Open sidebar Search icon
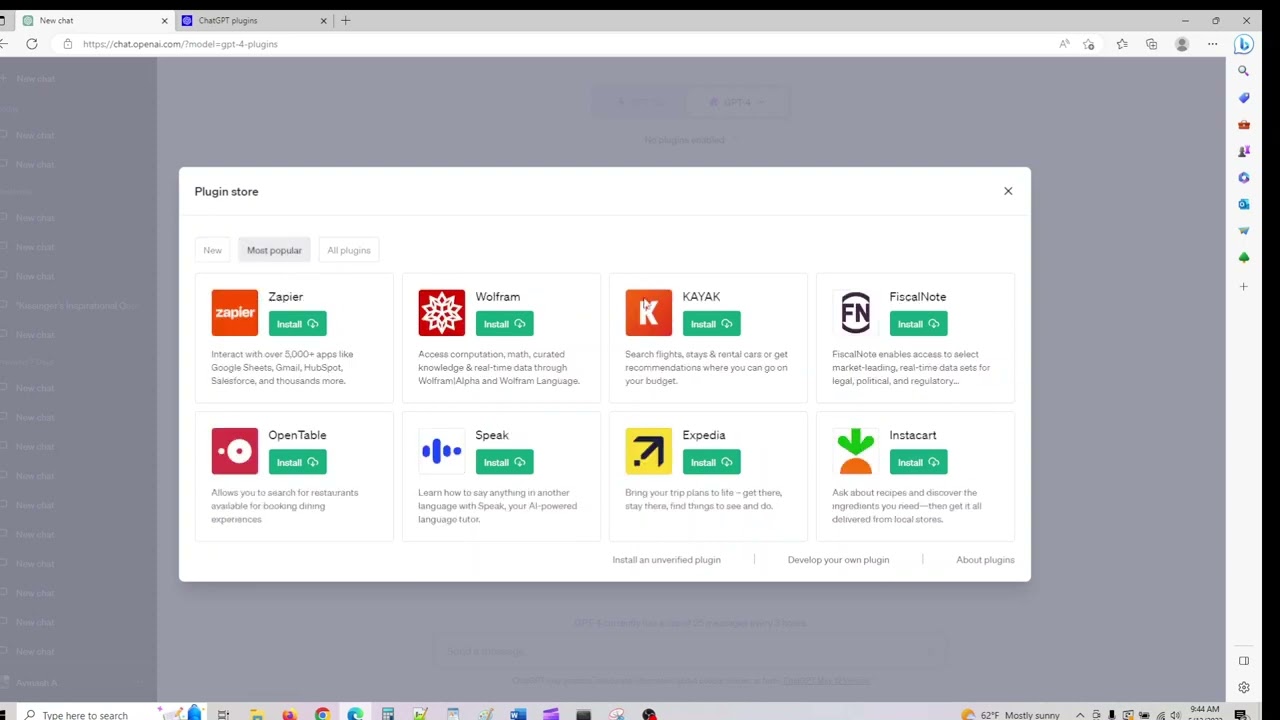The width and height of the screenshot is (1280, 720). tap(1244, 71)
